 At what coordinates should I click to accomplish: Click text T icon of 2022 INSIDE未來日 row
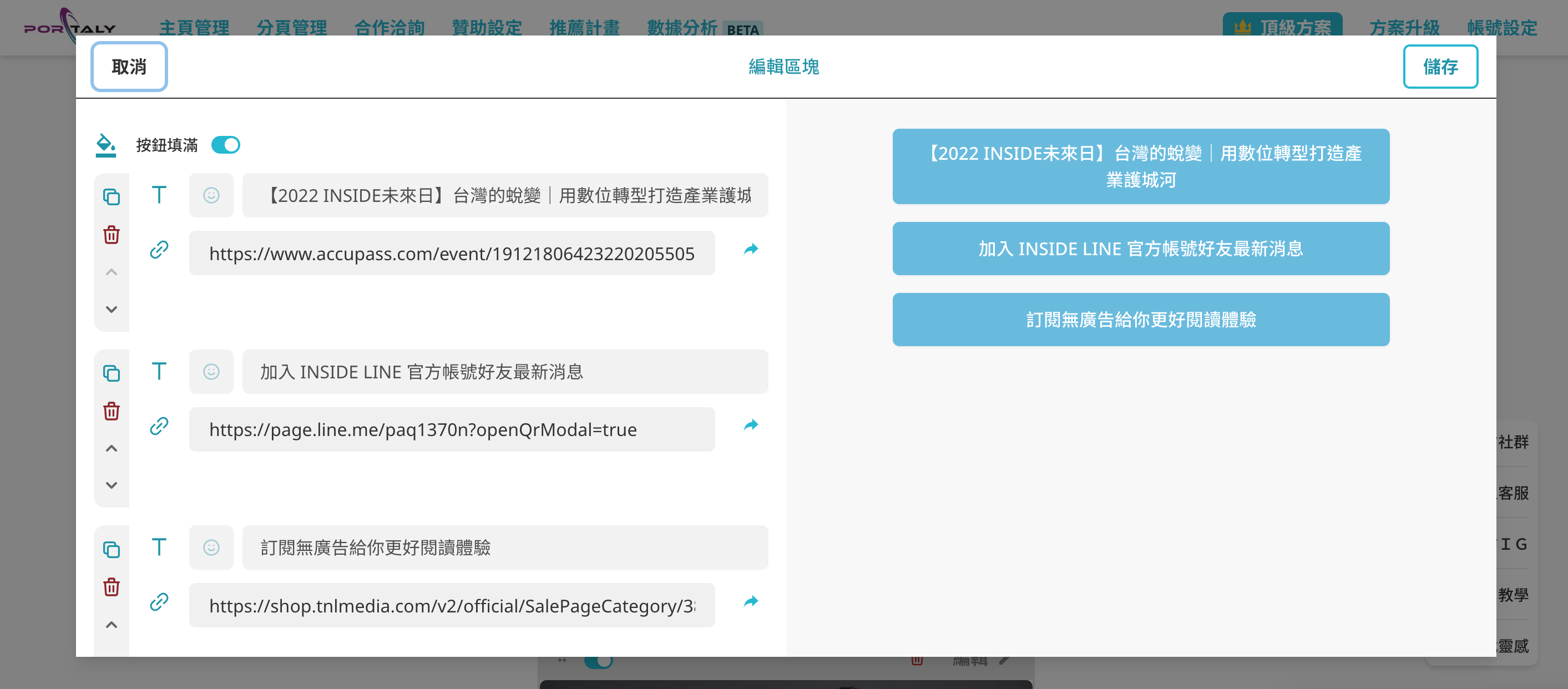159,195
